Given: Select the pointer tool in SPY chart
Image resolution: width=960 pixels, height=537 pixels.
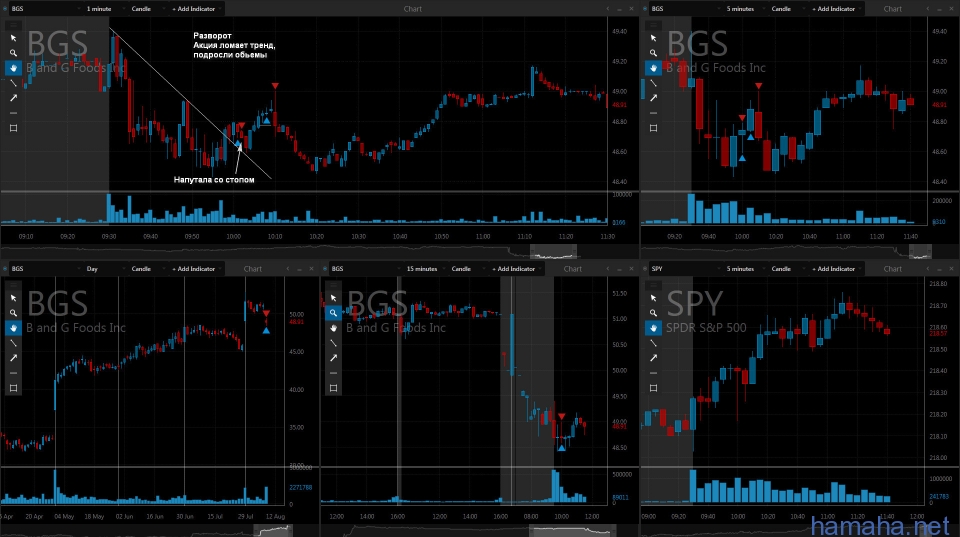Looking at the screenshot, I should [x=653, y=298].
